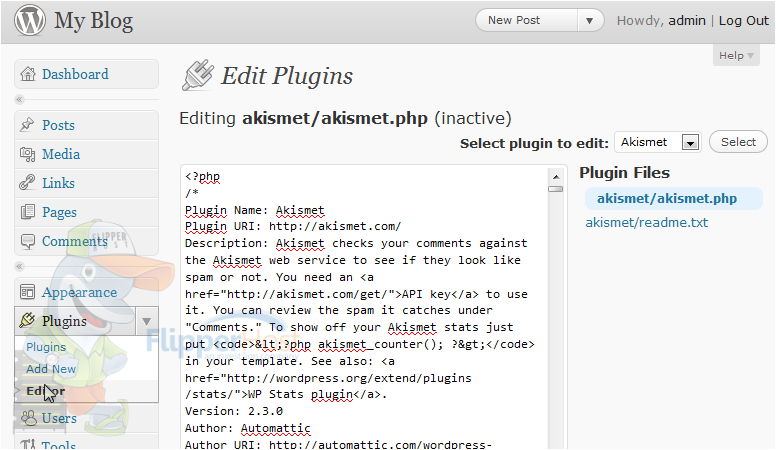Click the Media camera icon
This screenshot has width=776, height=450.
coord(27,154)
